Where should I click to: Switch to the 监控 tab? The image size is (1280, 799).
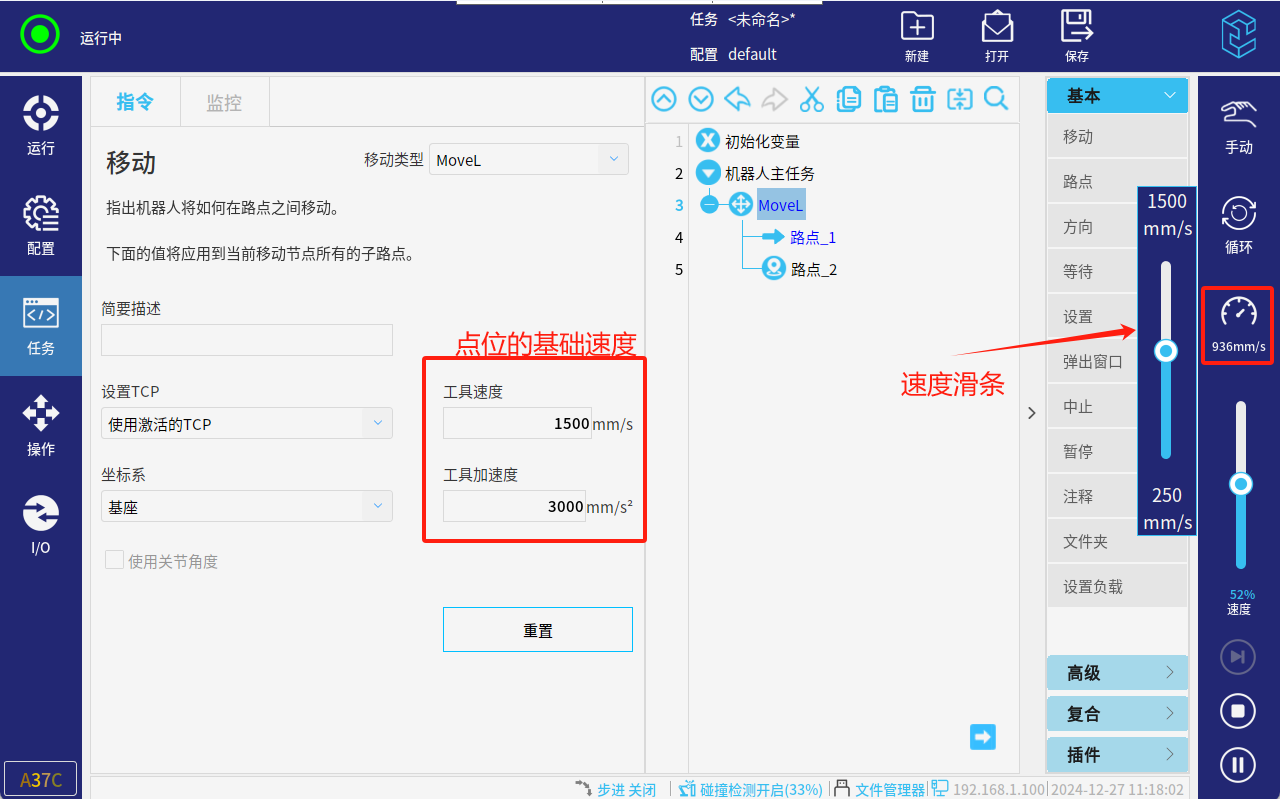tap(224, 102)
